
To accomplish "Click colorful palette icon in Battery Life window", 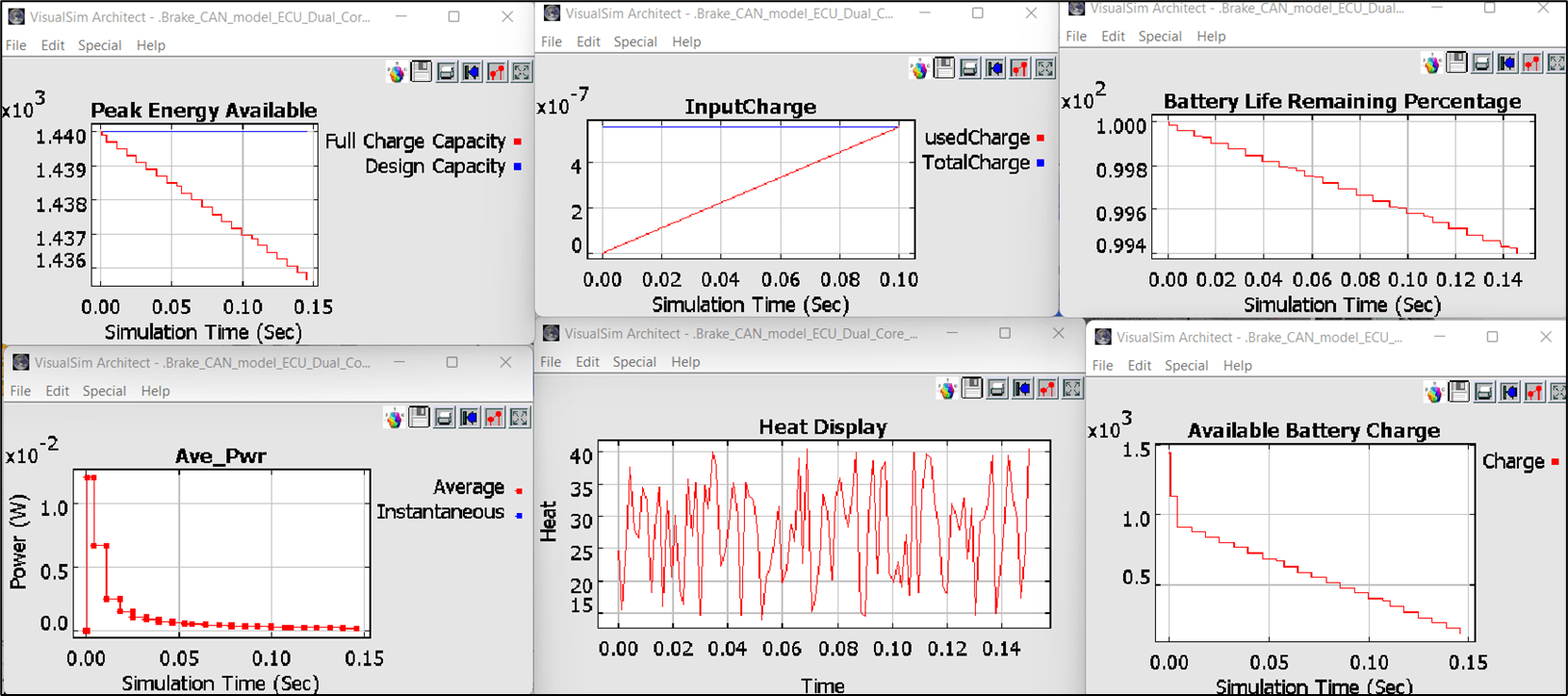I will pos(1432,64).
